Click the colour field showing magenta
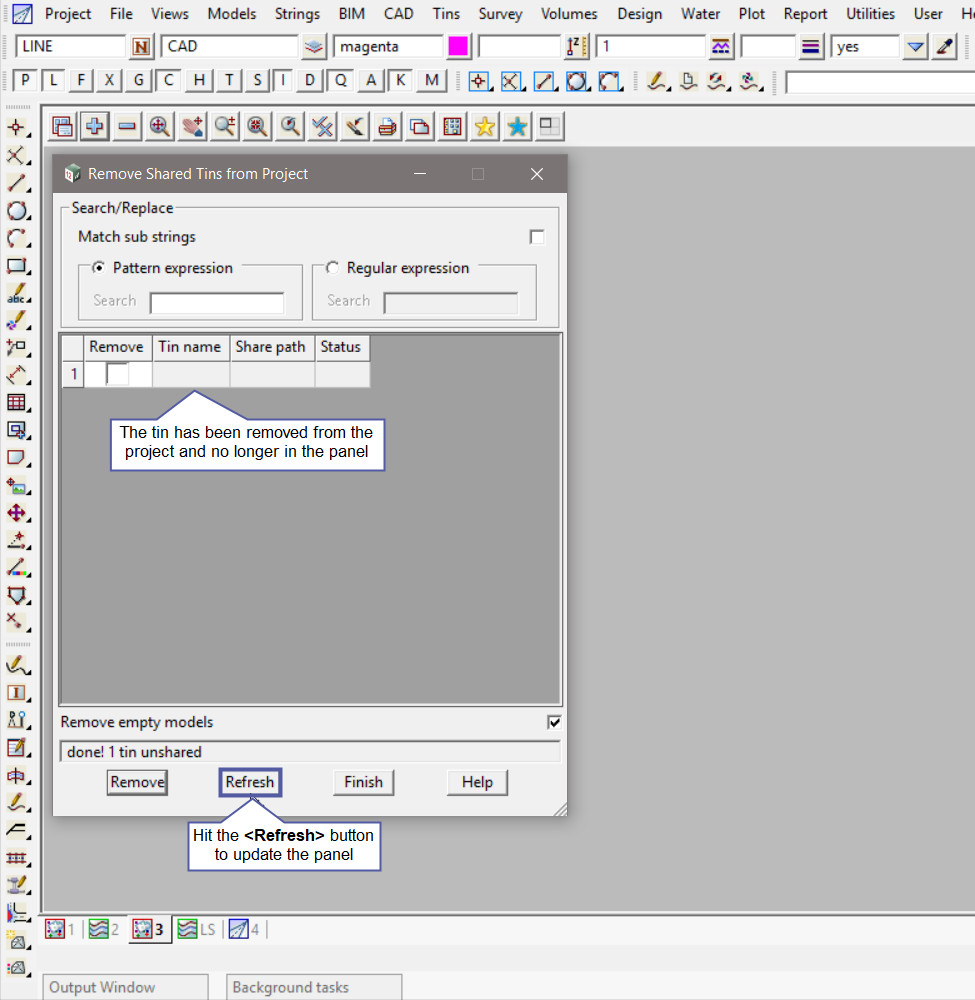 pos(388,47)
